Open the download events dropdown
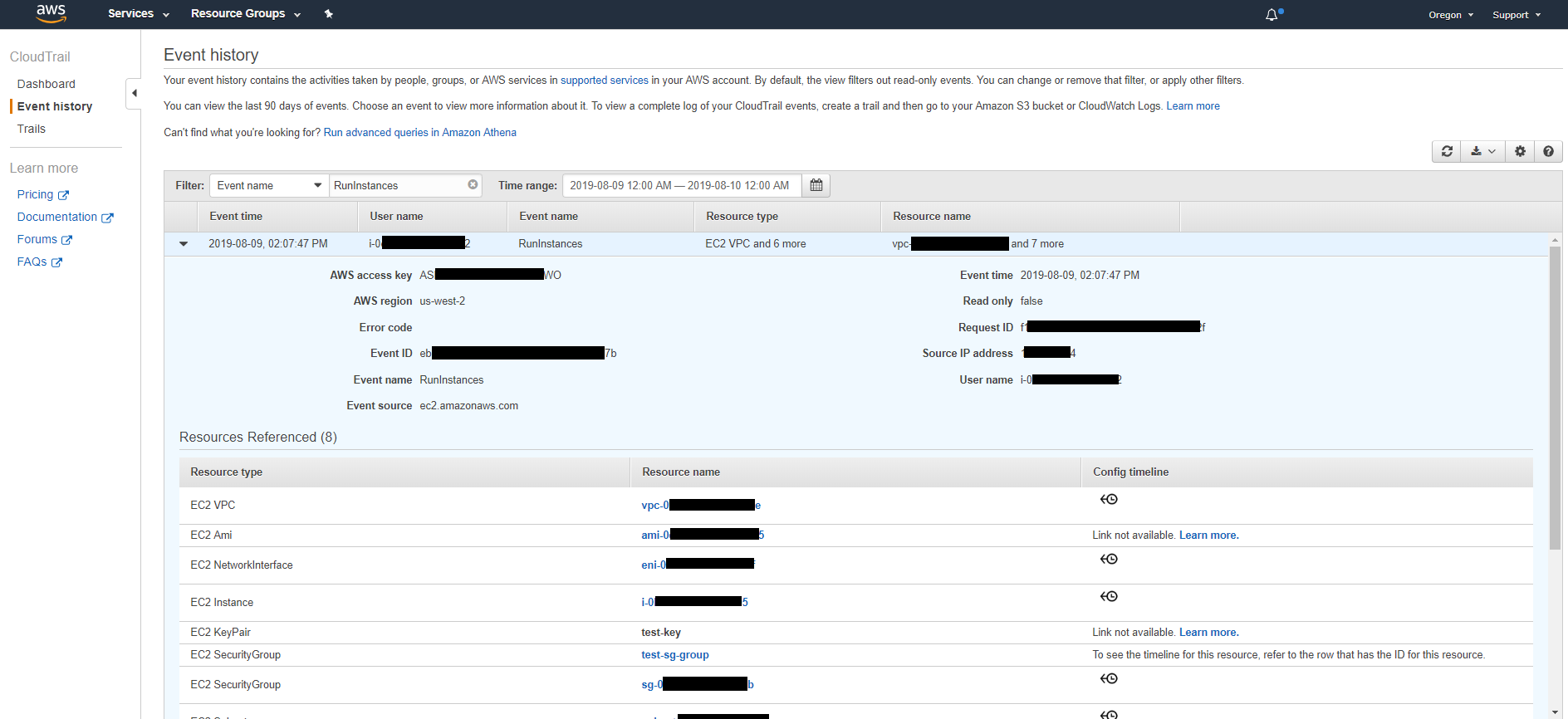1568x719 pixels. pos(1482,151)
